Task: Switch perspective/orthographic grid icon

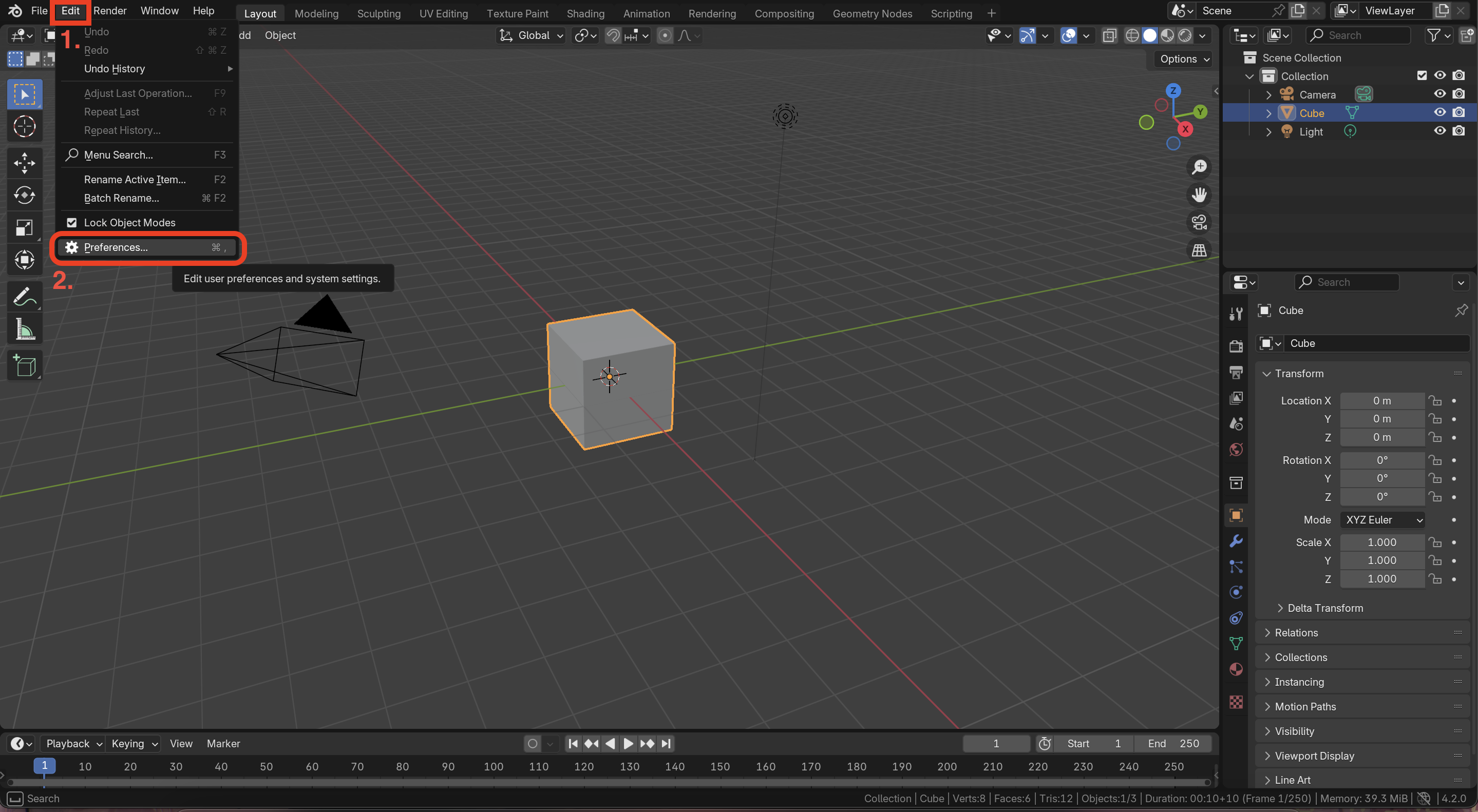Action: pyautogui.click(x=1199, y=250)
